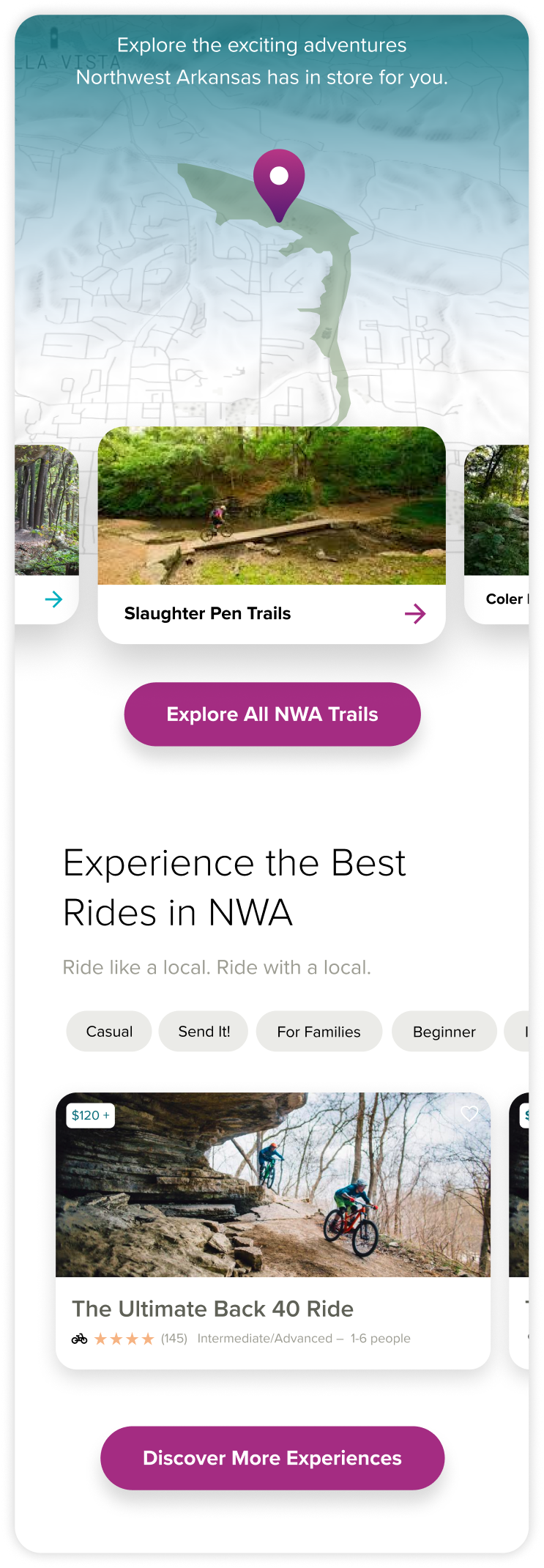The height and width of the screenshot is (1568, 544).
Task: Select the Send It! filter chip
Action: coord(204,1032)
